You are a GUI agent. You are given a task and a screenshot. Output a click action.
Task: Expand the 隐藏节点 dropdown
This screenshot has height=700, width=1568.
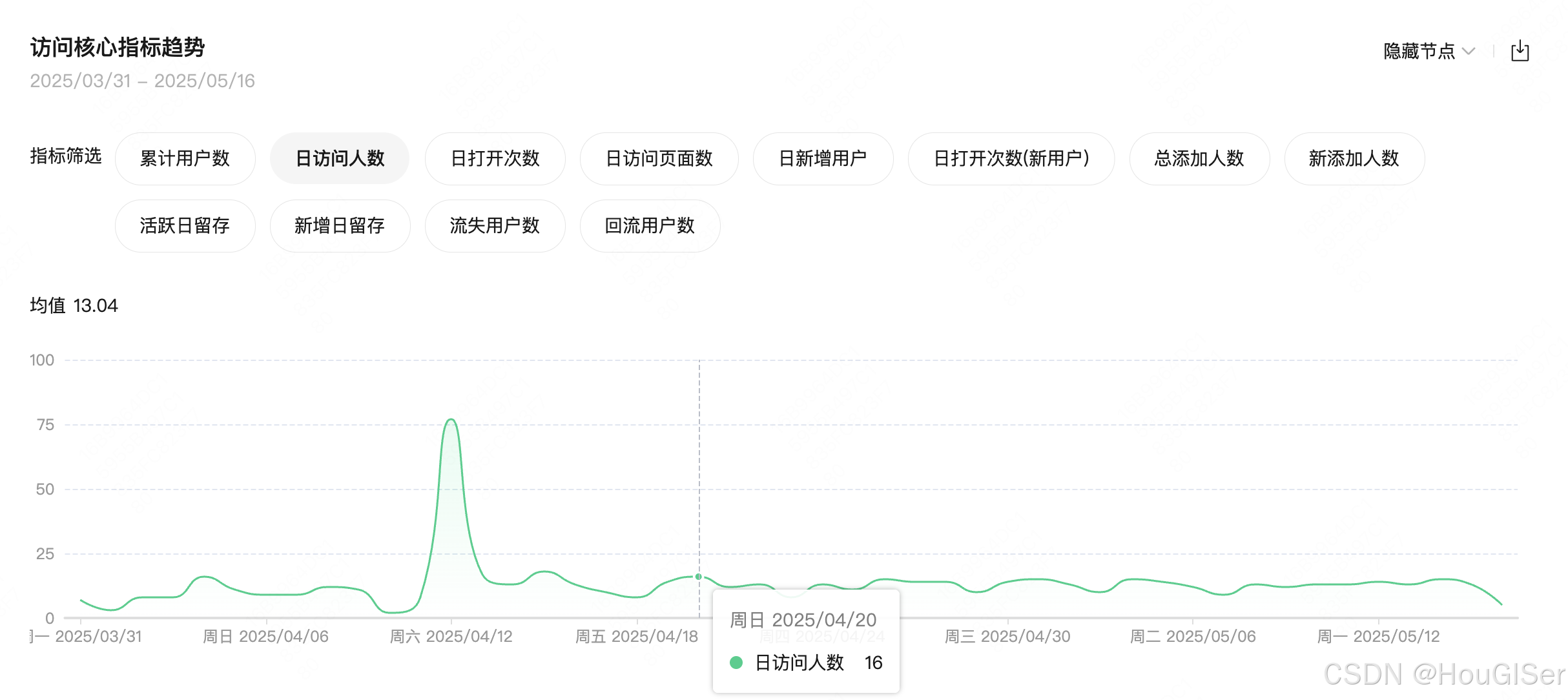(x=1429, y=51)
